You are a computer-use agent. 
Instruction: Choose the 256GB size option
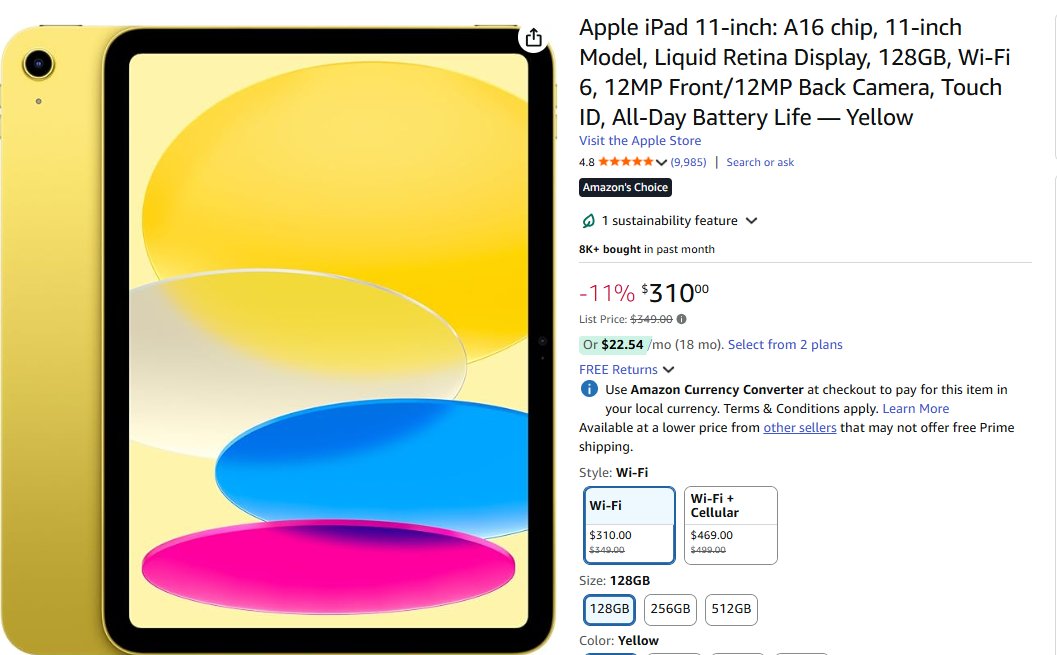click(x=670, y=609)
